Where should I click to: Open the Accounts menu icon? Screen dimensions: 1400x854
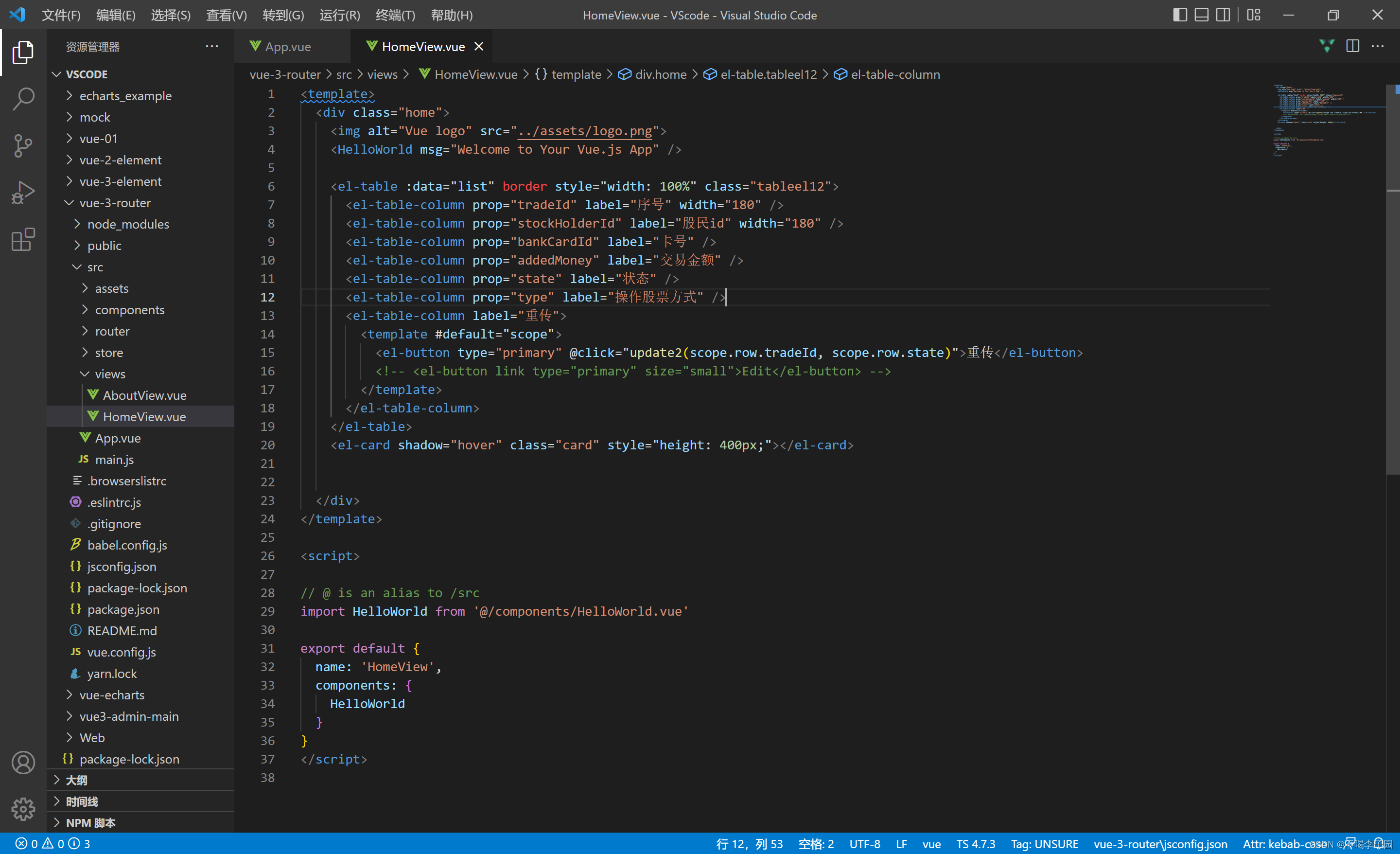pyautogui.click(x=23, y=763)
